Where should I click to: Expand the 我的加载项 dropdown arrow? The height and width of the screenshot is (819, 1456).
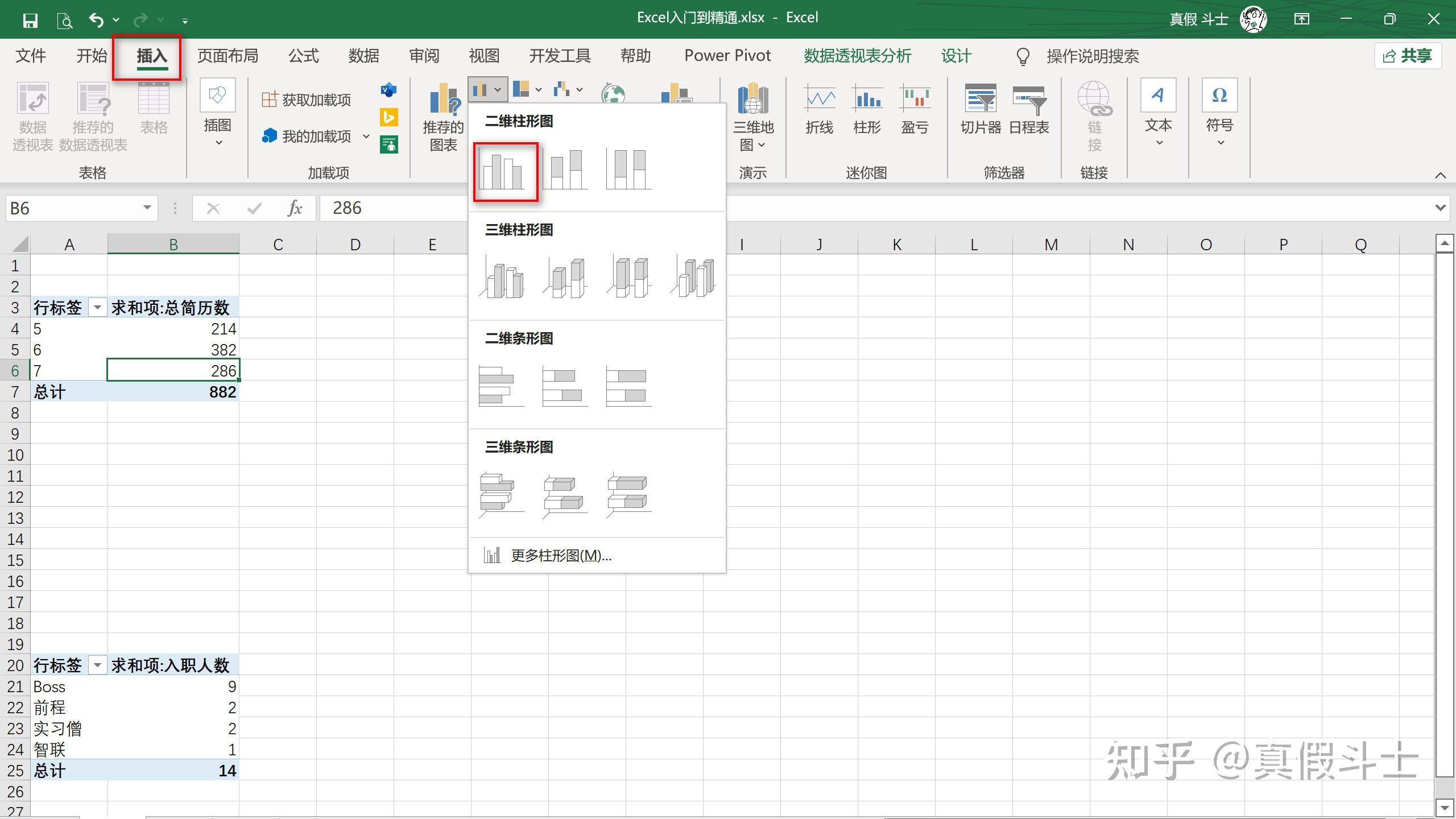366,136
